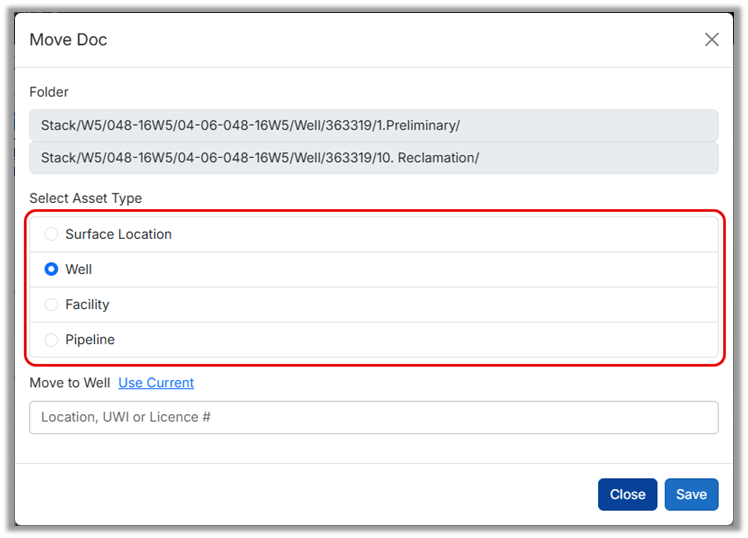The image size is (748, 538).
Task: Click the 10. Reclamation folder path field
Action: tap(373, 158)
